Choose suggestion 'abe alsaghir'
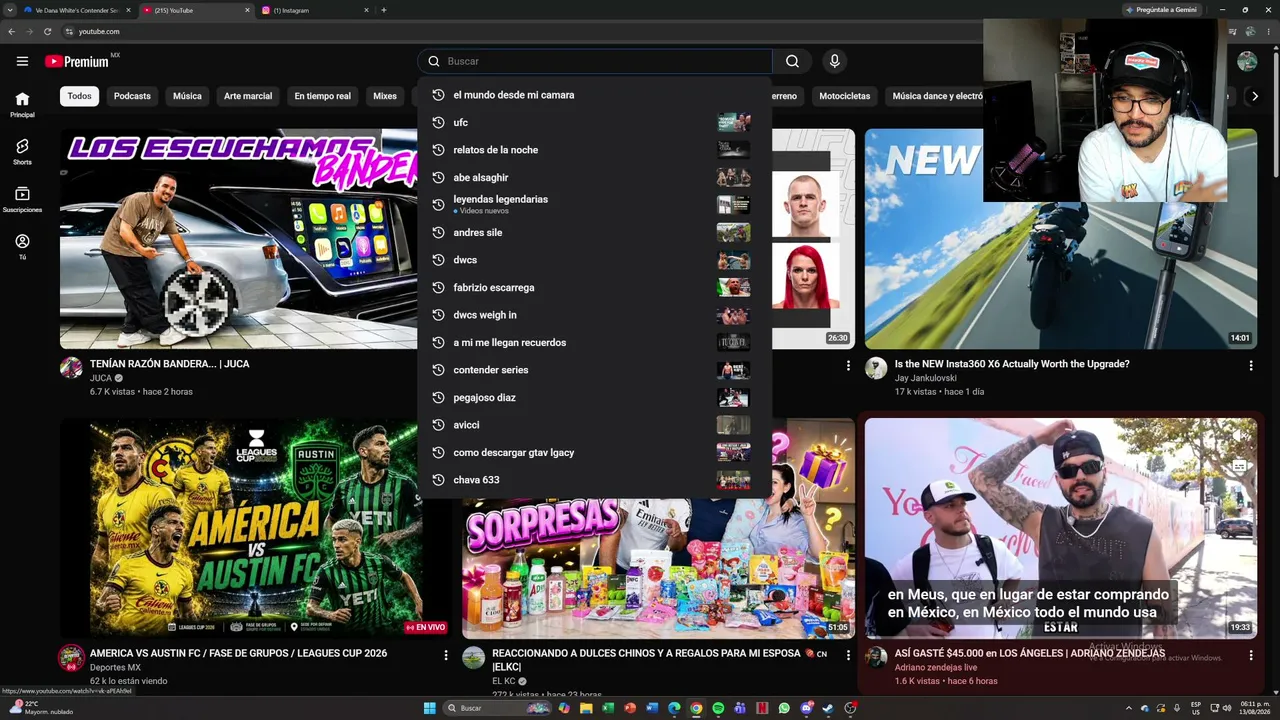The height and width of the screenshot is (720, 1280). (x=595, y=177)
